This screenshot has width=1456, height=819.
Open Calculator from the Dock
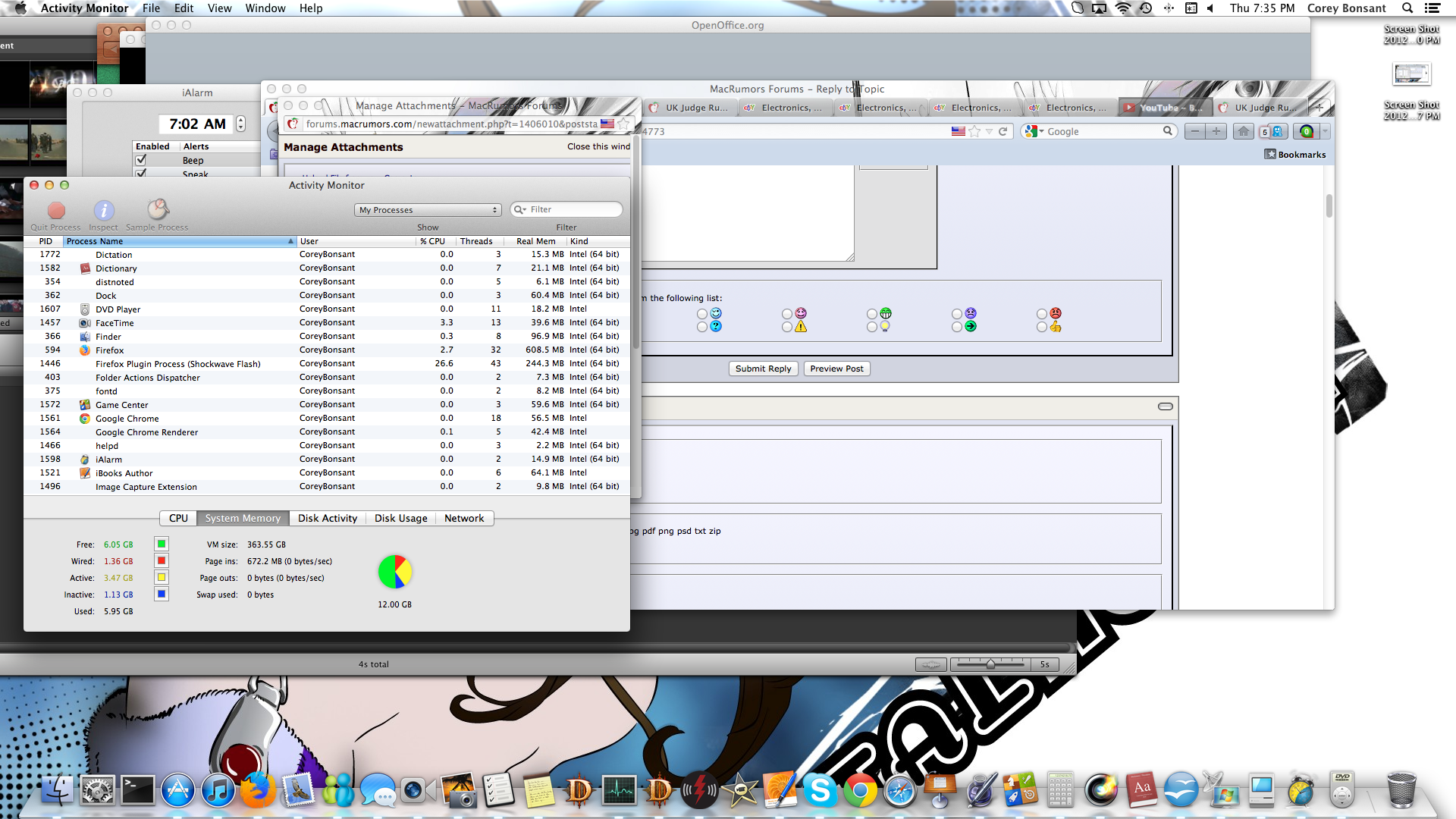[x=1060, y=790]
